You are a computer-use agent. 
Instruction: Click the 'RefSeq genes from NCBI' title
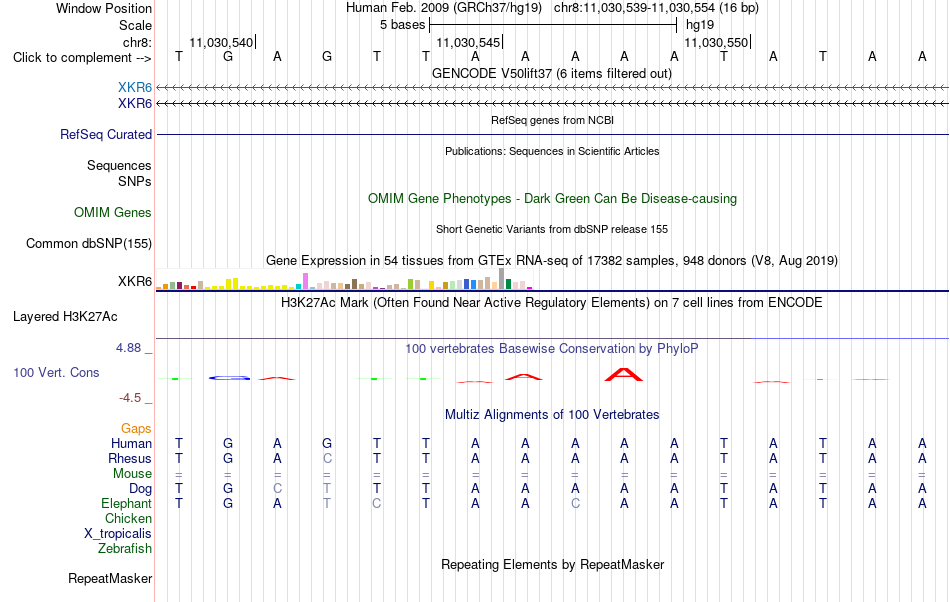click(552, 121)
